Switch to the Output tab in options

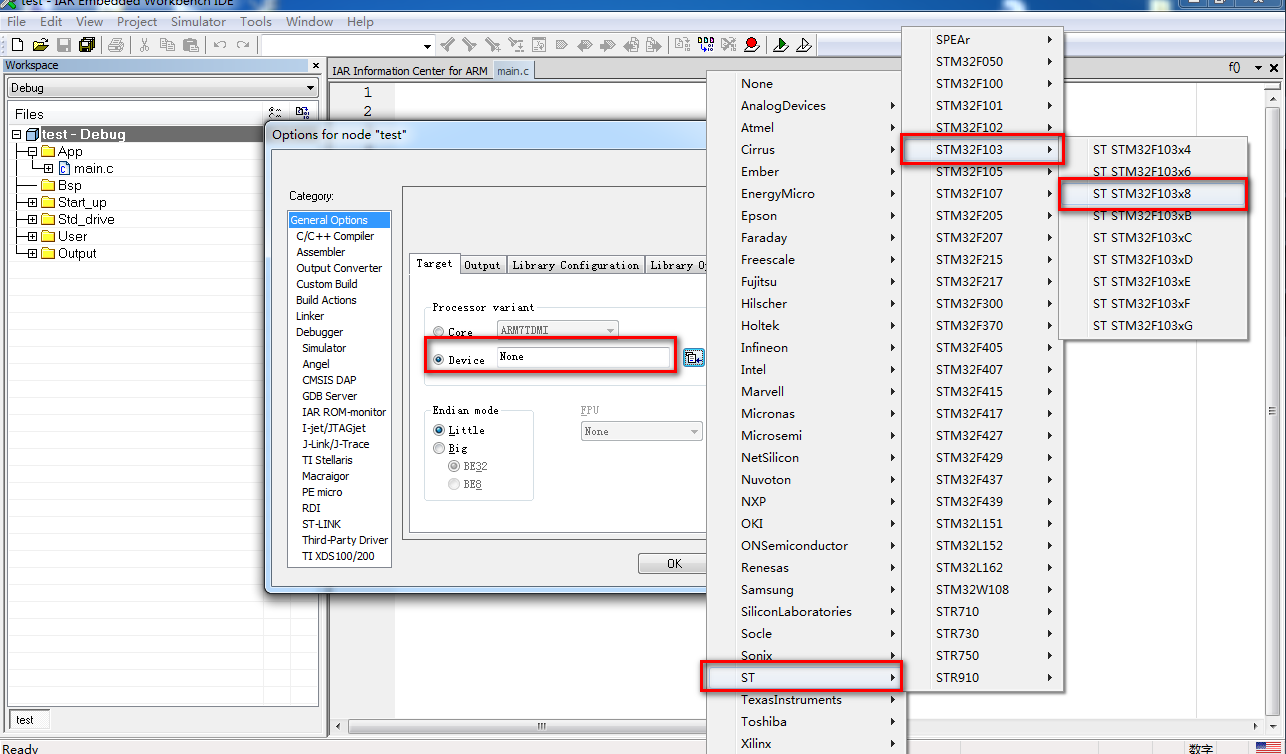point(482,265)
